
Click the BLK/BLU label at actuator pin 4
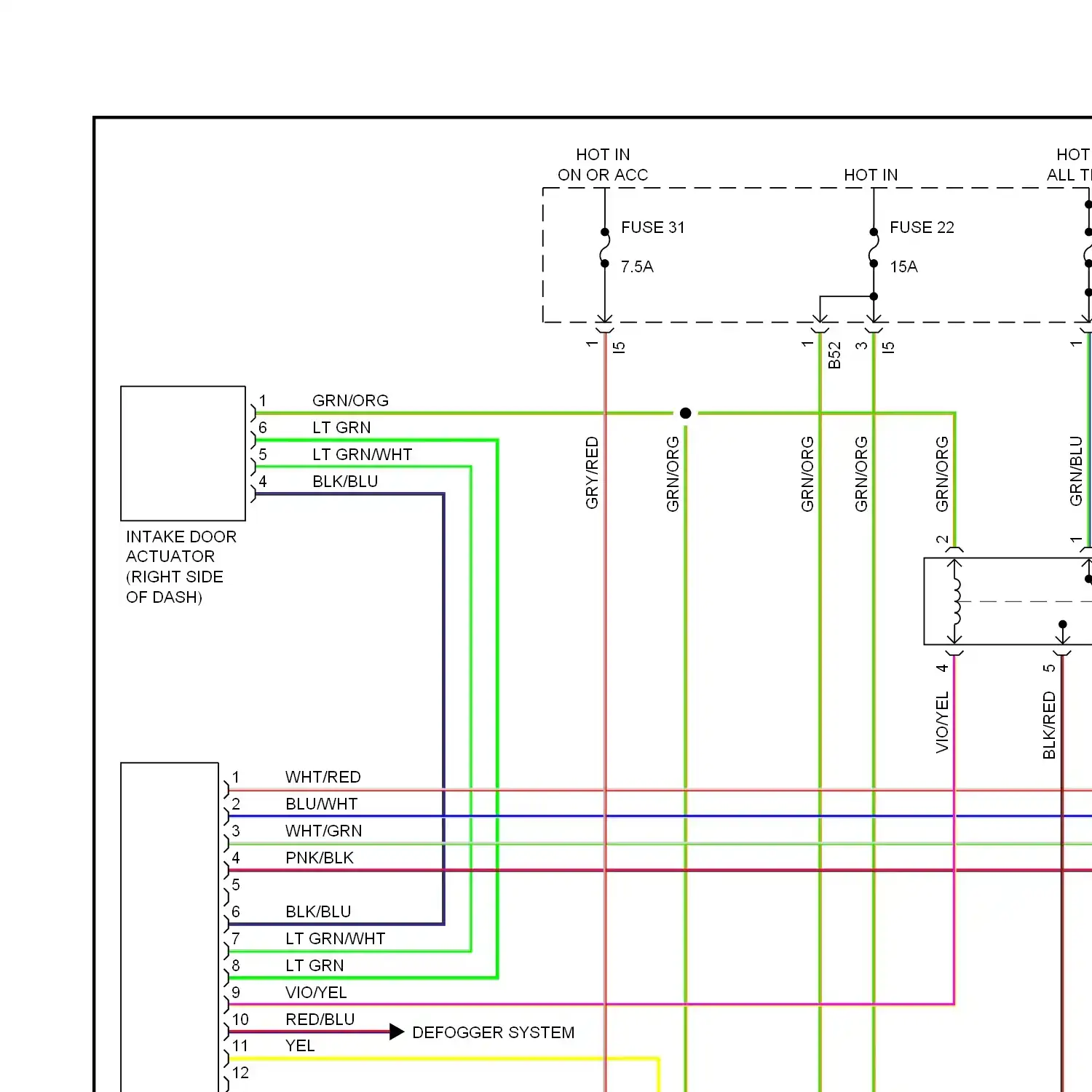[345, 481]
